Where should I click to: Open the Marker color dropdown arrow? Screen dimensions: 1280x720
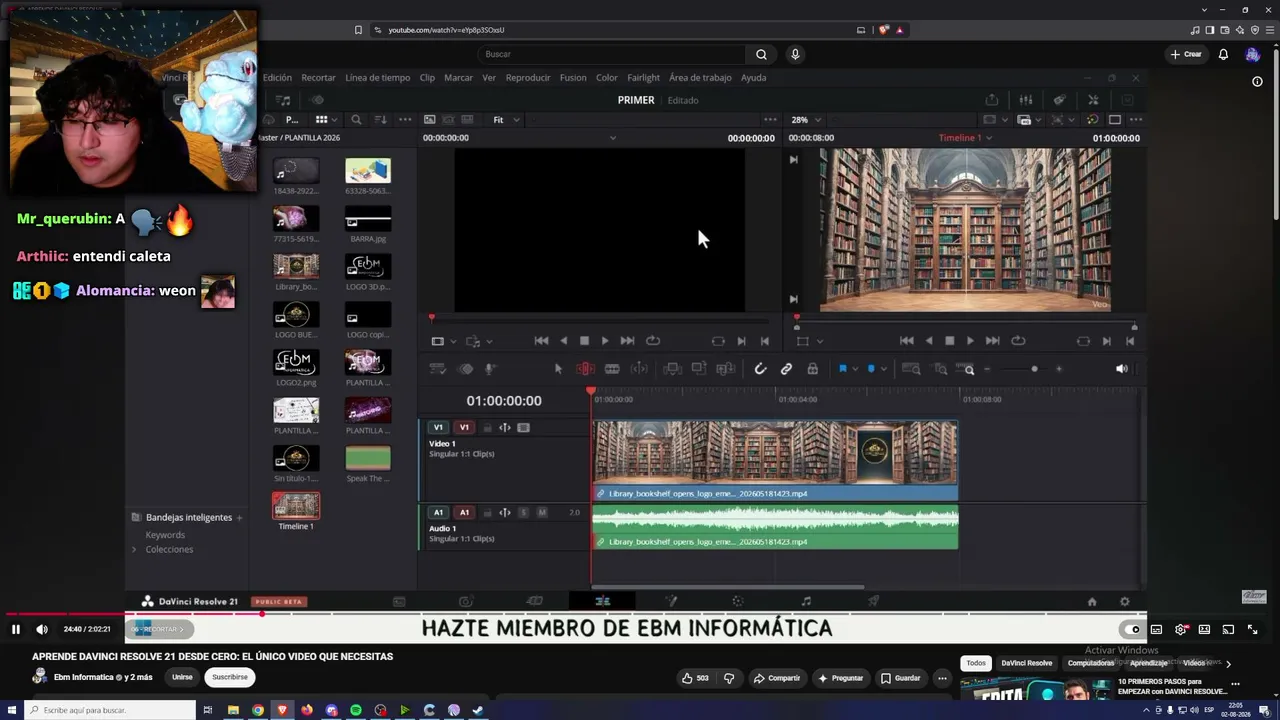tap(882, 370)
